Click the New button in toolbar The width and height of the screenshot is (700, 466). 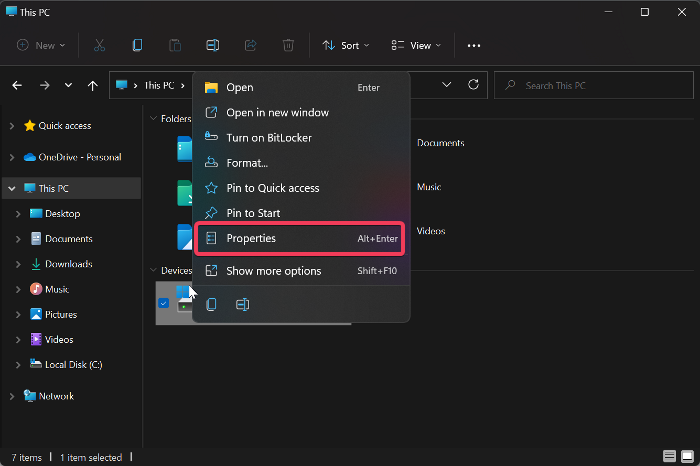[x=41, y=45]
